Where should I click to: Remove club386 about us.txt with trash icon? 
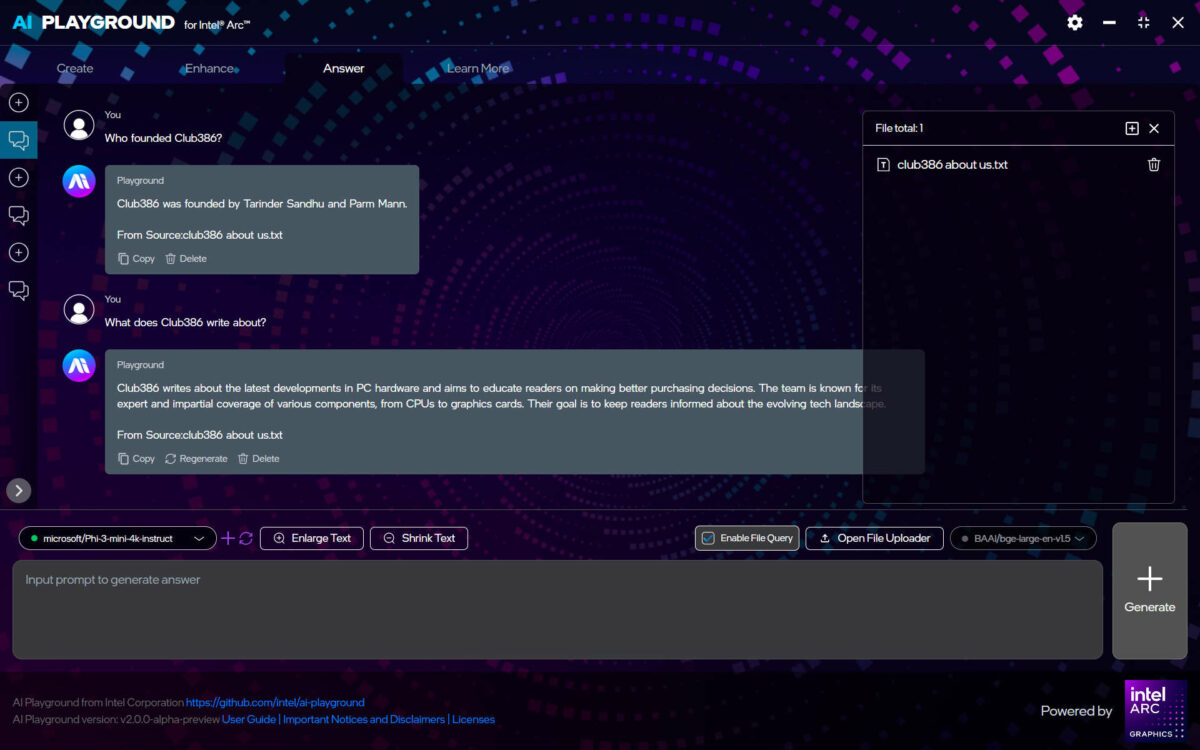click(1154, 165)
